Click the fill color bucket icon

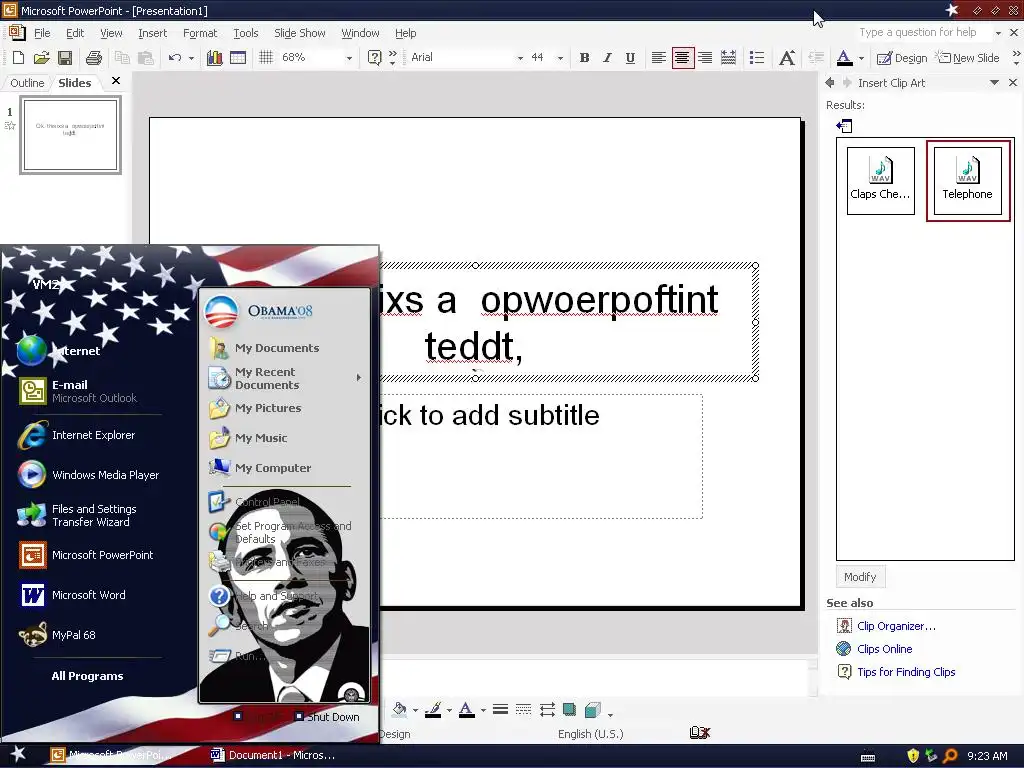pyautogui.click(x=399, y=710)
